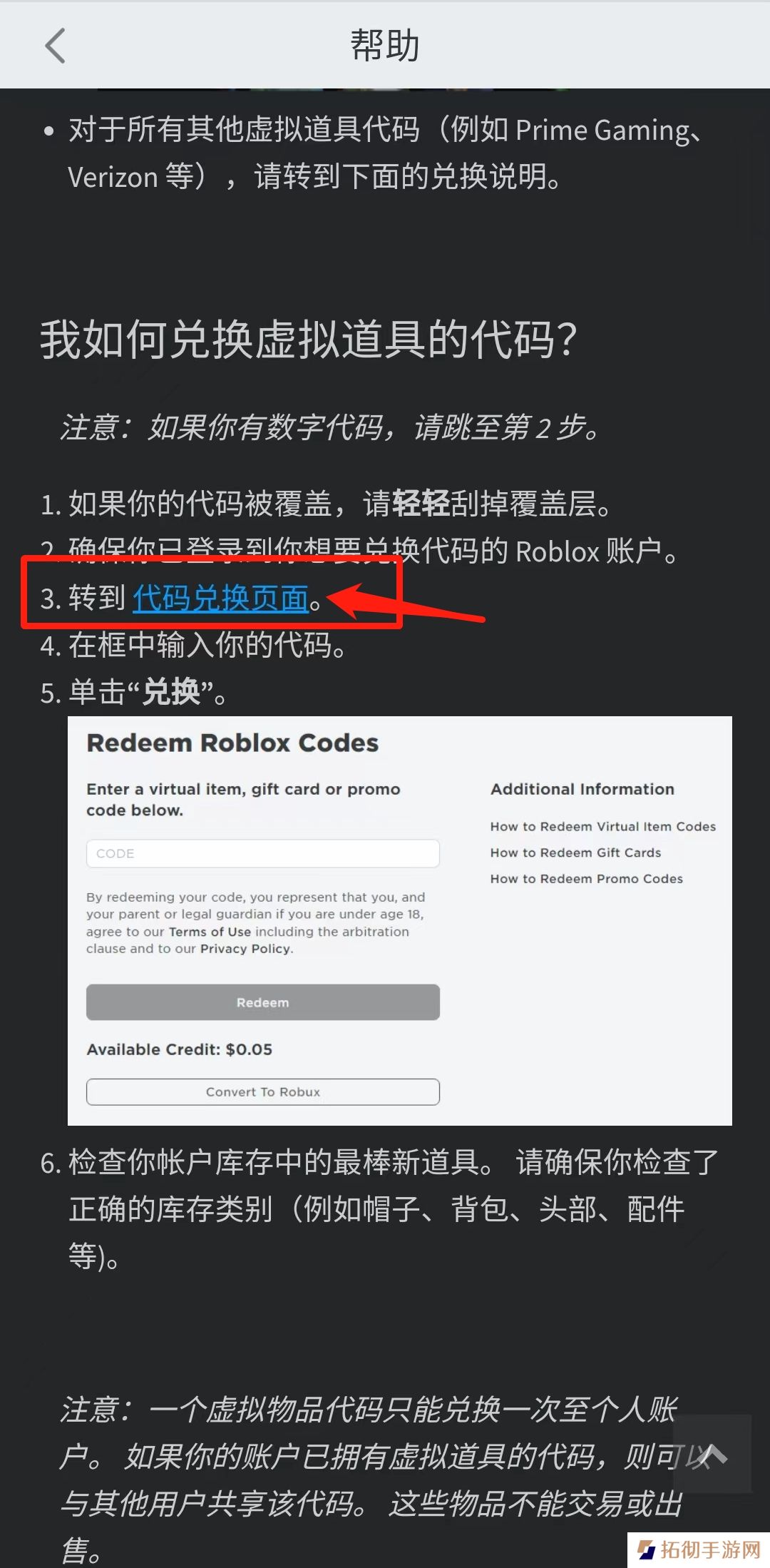
Task: Tap step 5 单击兑换 text
Action: tap(133, 693)
